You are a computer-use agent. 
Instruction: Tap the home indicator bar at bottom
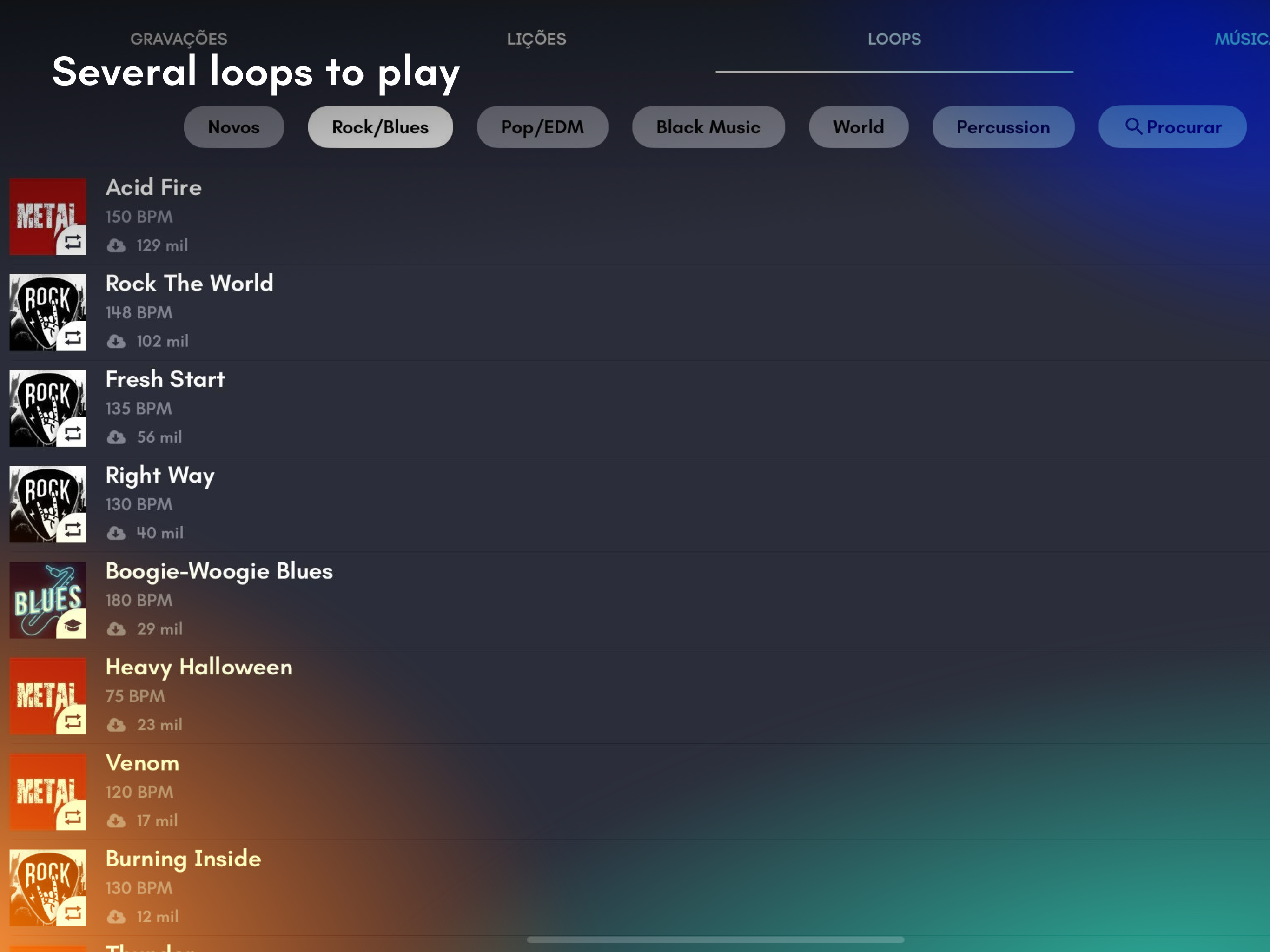click(715, 940)
